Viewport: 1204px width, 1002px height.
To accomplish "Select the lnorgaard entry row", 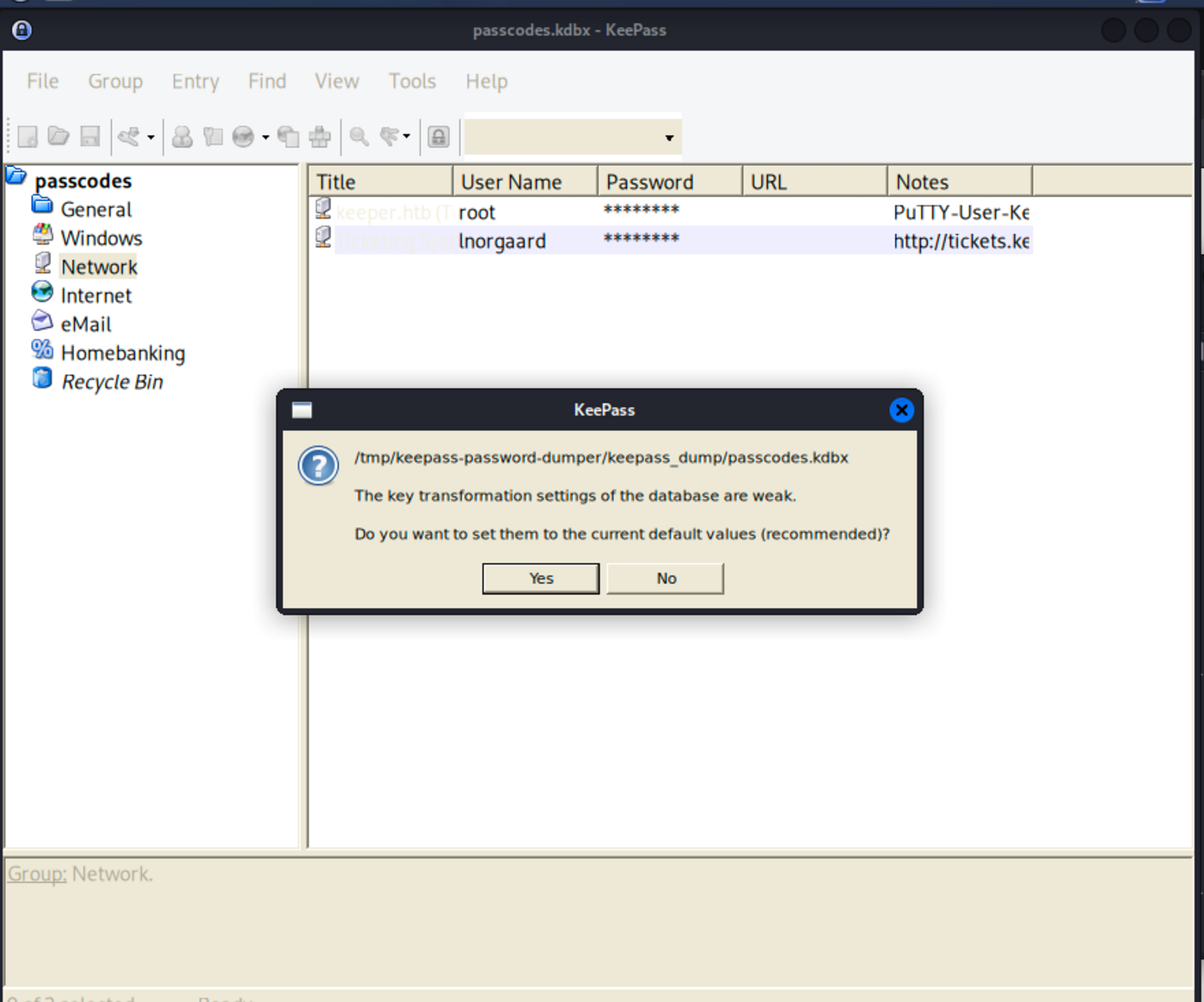I will pos(671,241).
